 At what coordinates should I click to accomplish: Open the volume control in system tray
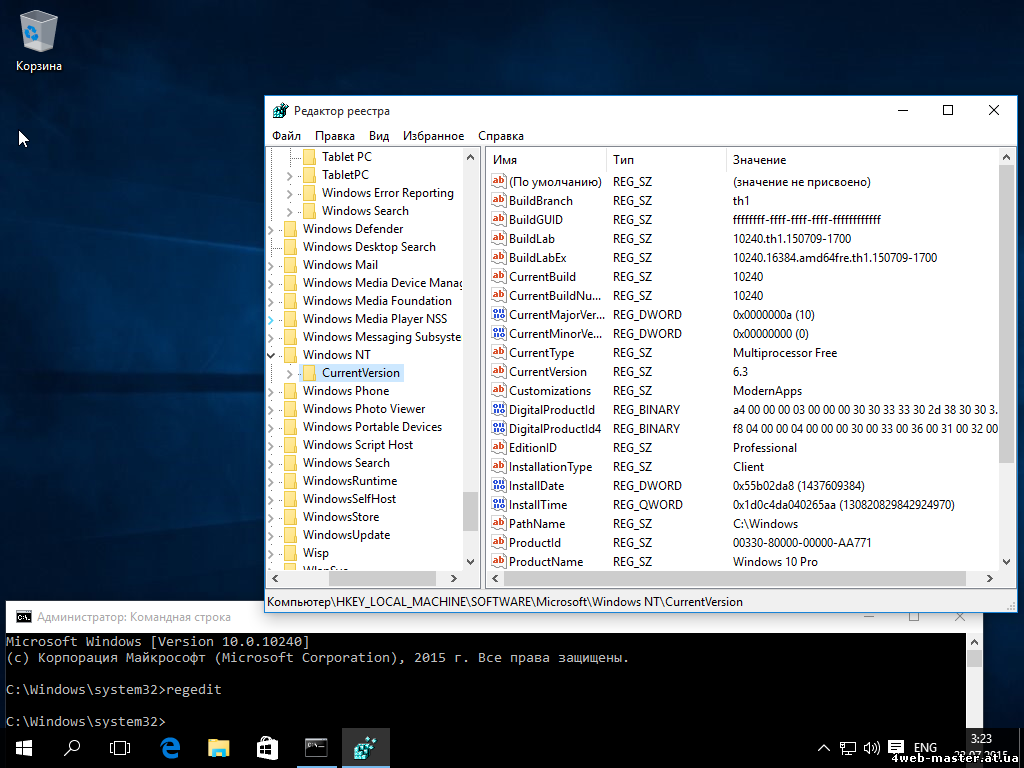[871, 748]
